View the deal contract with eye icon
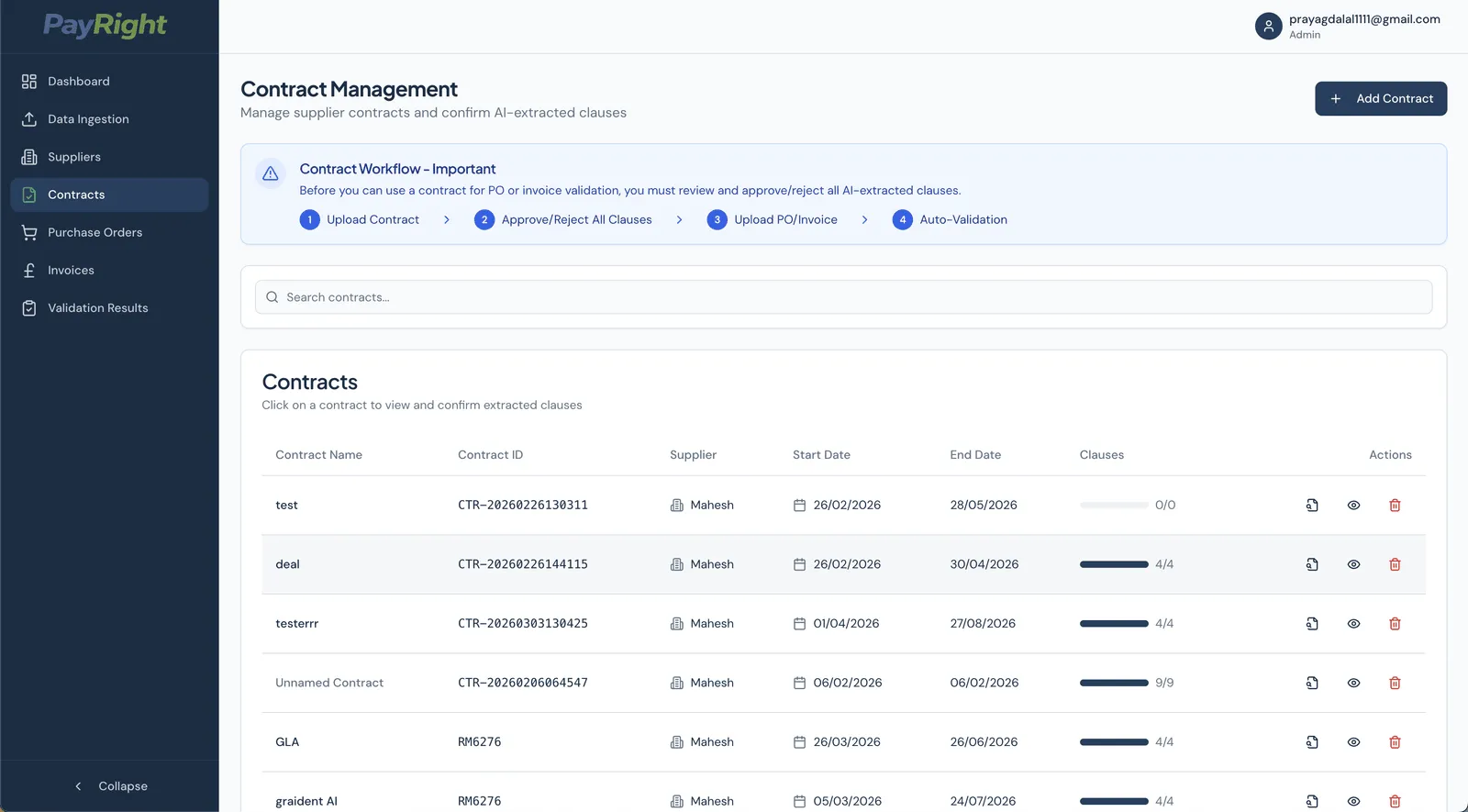This screenshot has width=1468, height=812. [x=1353, y=564]
